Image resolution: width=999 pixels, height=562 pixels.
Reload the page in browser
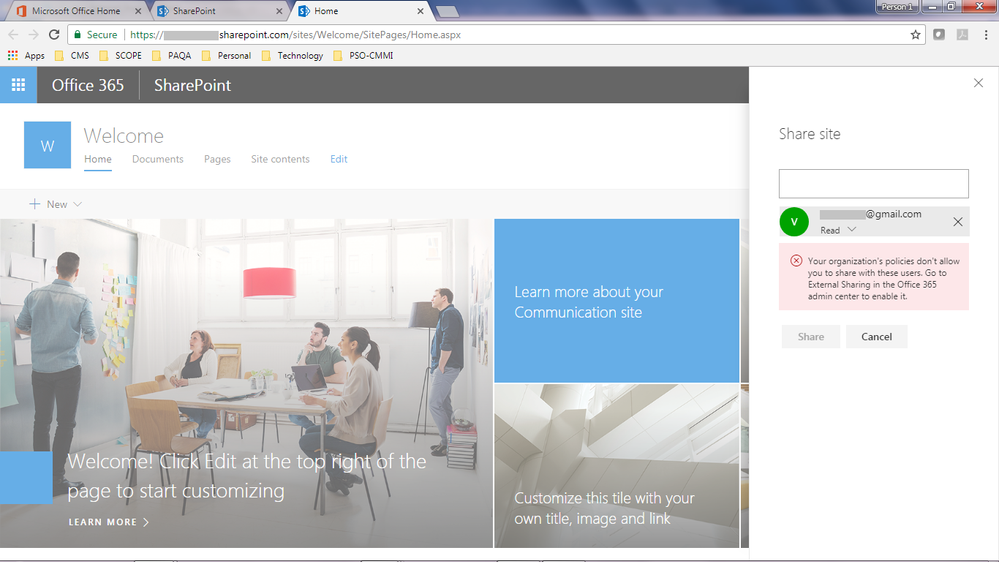point(54,35)
